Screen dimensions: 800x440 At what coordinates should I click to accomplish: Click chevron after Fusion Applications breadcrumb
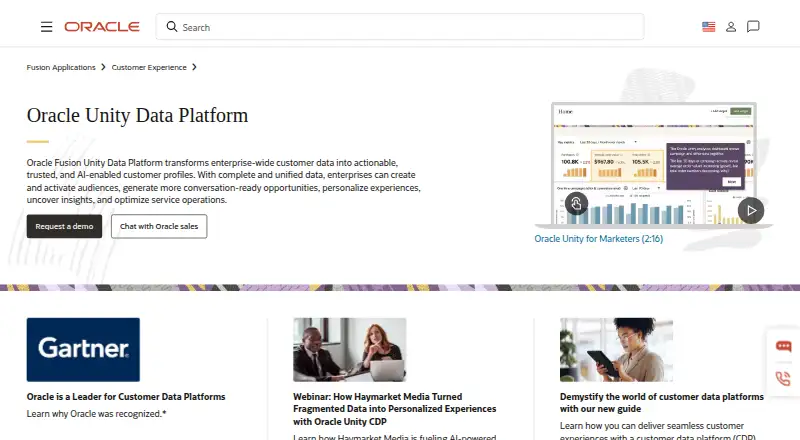[103, 67]
